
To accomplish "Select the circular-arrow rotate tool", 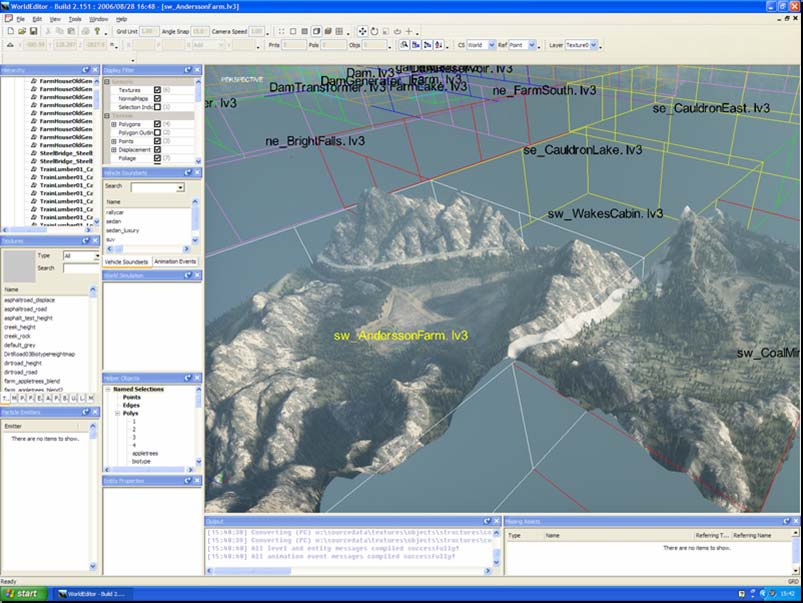I will 374,31.
